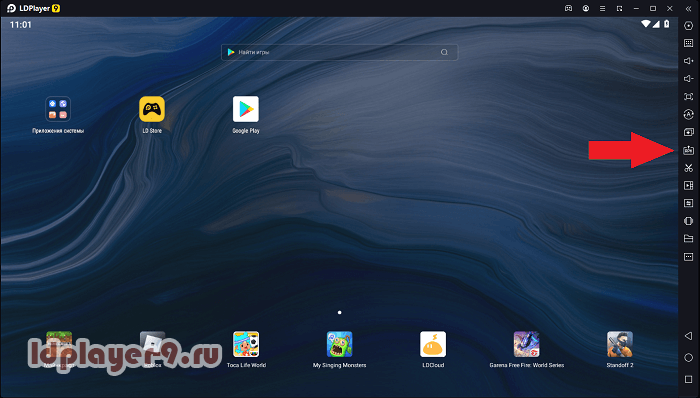Screen dimensions: 700x398
Task: Click the LDPlayer logo in title bar
Action: point(33,8)
